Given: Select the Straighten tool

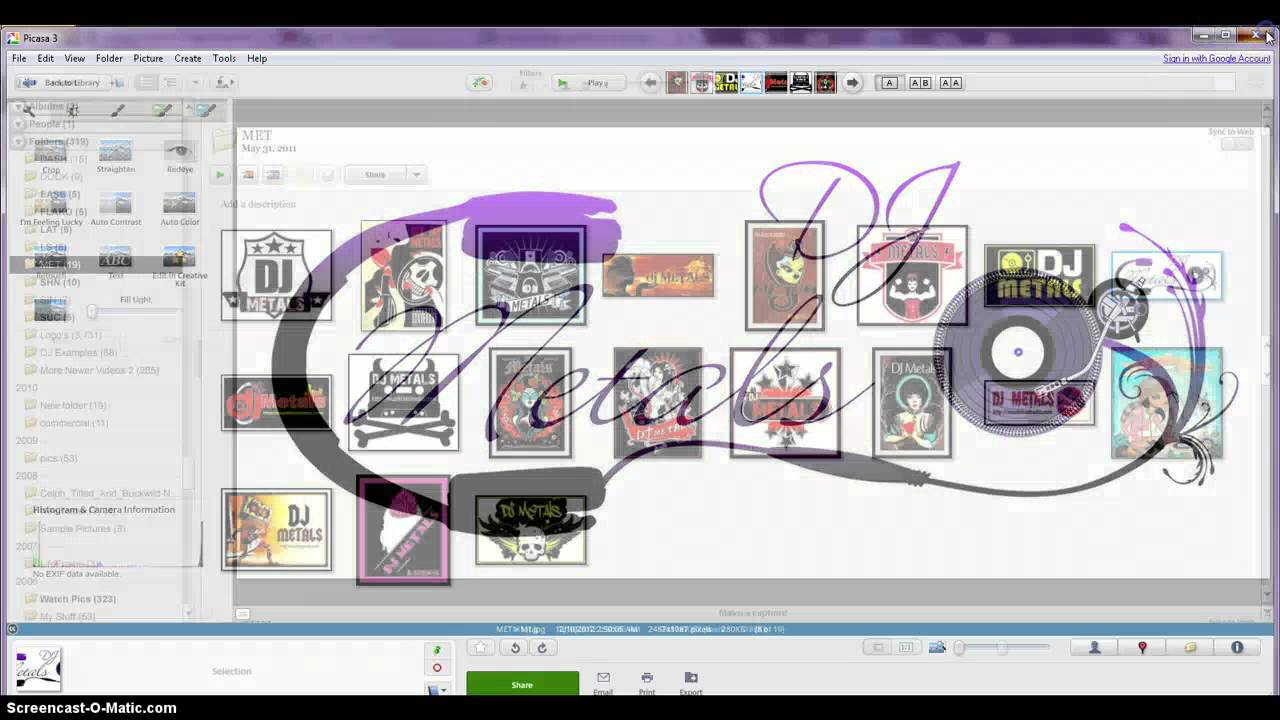Looking at the screenshot, I should click(x=115, y=155).
